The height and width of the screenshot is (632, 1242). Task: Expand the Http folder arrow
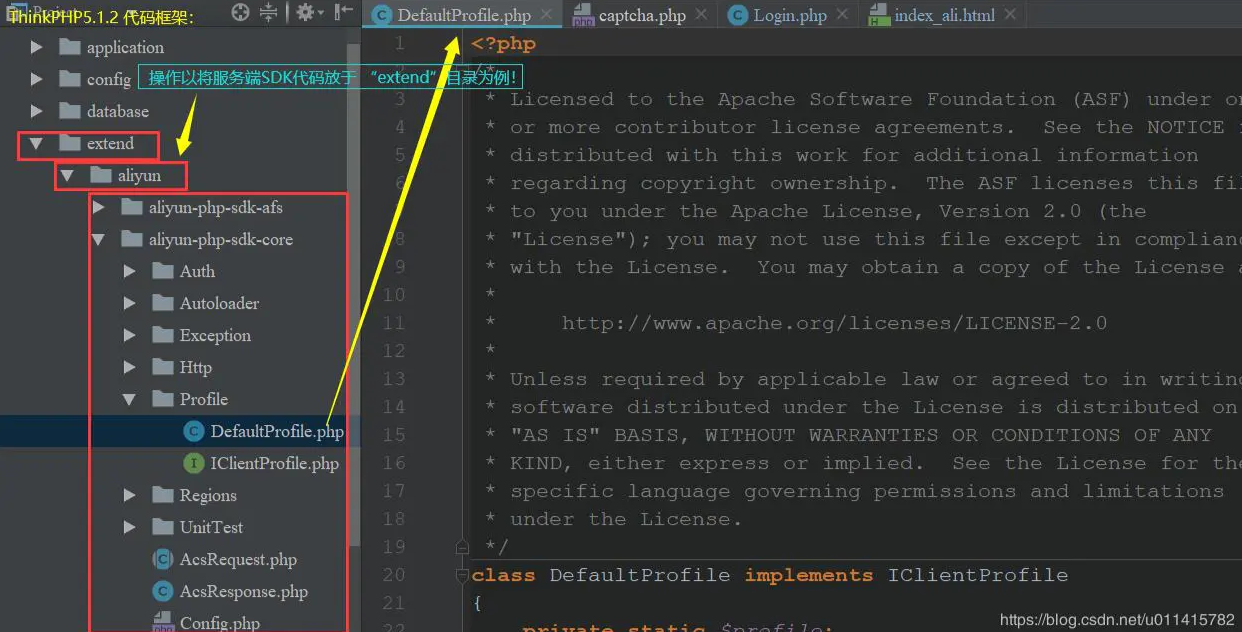[x=130, y=367]
